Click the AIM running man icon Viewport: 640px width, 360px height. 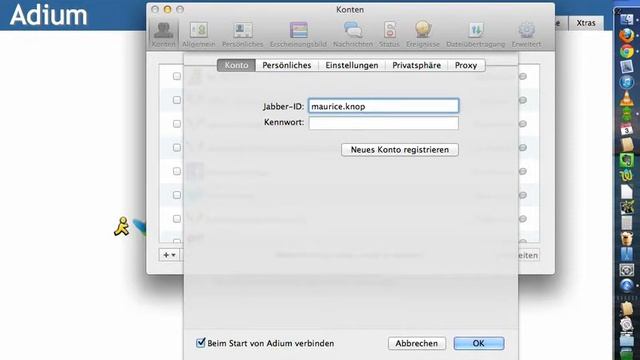pos(122,227)
